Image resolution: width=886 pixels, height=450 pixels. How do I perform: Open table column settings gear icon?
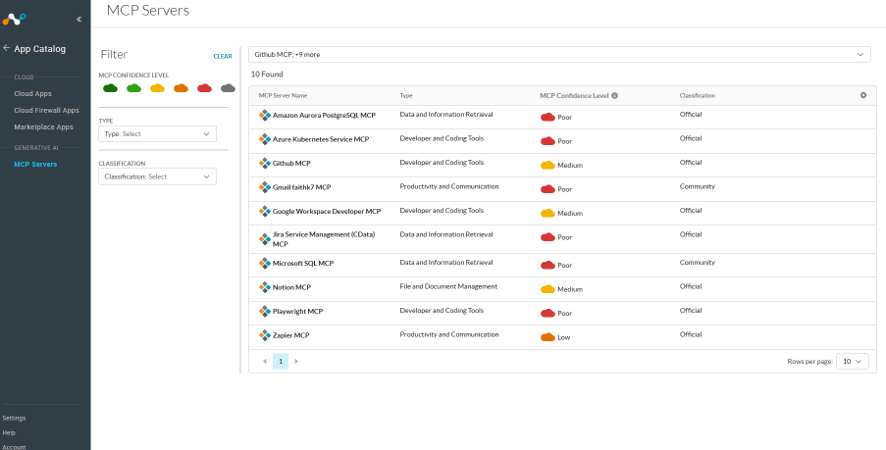863,95
